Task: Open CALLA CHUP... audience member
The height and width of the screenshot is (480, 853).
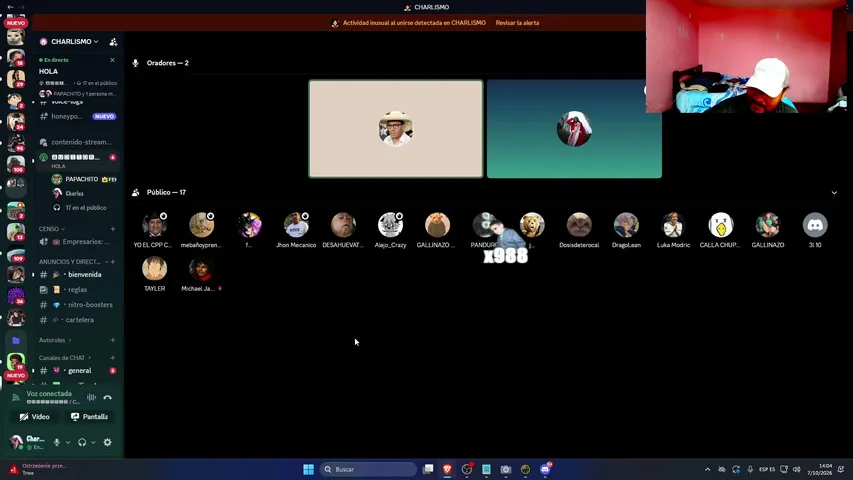Action: click(x=720, y=230)
